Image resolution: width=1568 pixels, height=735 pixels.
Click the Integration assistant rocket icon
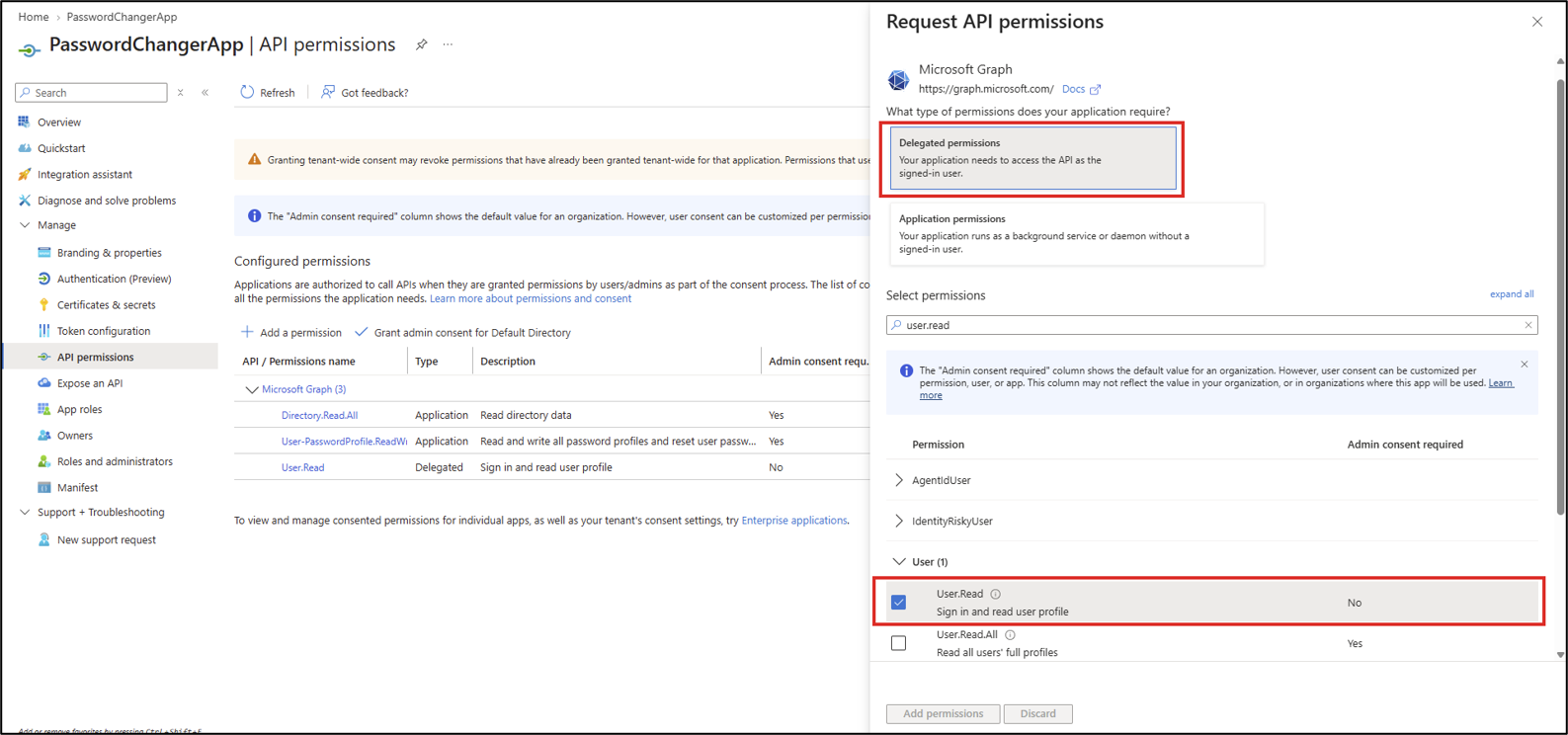point(24,174)
